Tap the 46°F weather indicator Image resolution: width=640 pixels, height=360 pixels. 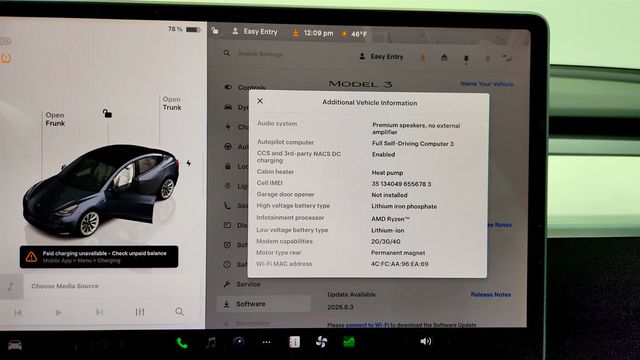pos(354,34)
